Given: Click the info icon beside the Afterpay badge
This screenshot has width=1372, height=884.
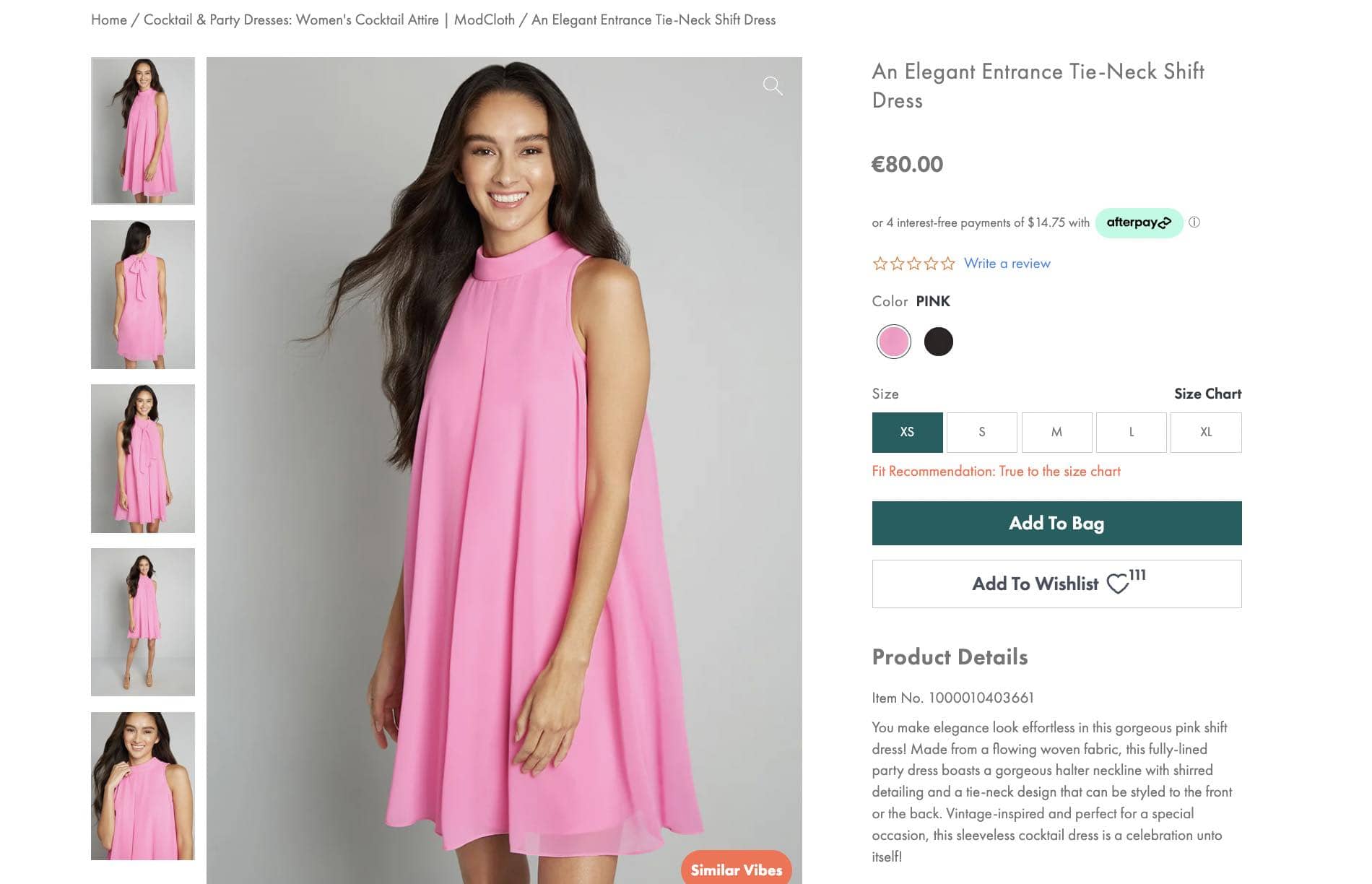Looking at the screenshot, I should [x=1194, y=222].
